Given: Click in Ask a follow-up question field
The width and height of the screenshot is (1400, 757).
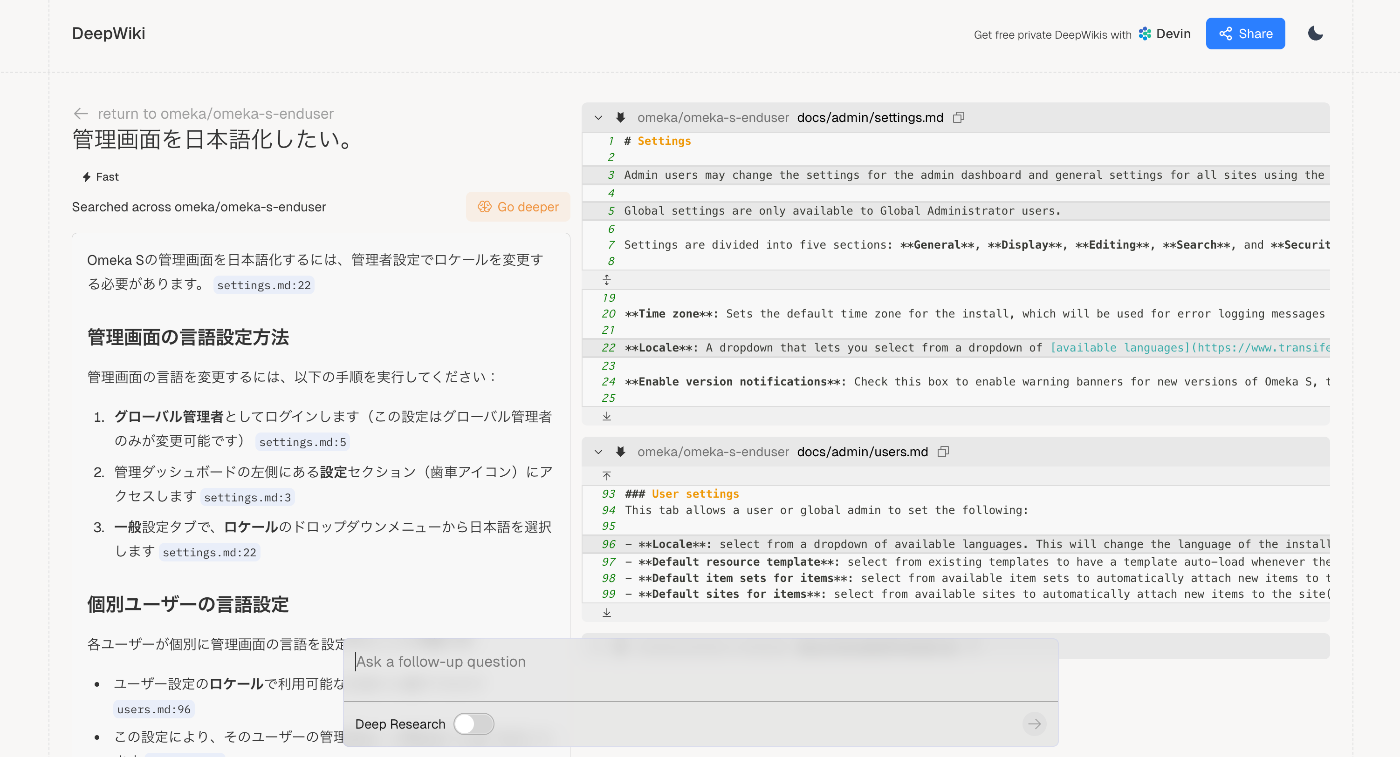Looking at the screenshot, I should coord(700,662).
